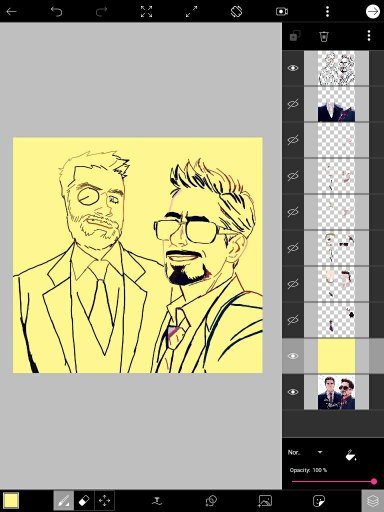
Task: Hide the yellow background layer
Action: pos(293,356)
